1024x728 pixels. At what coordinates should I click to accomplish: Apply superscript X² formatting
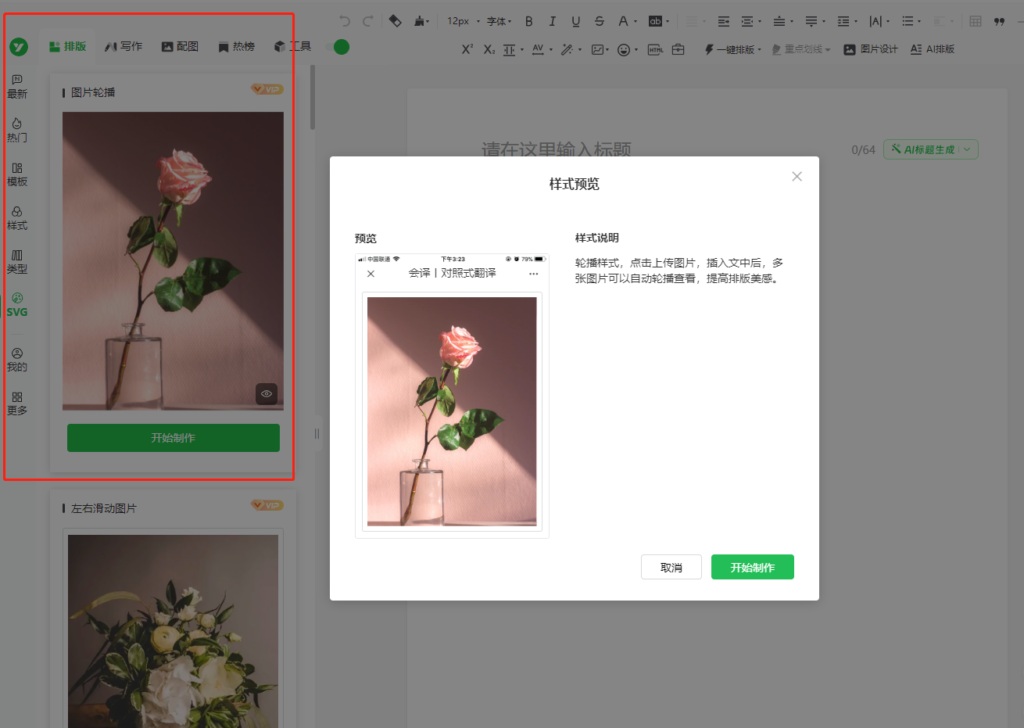[467, 49]
